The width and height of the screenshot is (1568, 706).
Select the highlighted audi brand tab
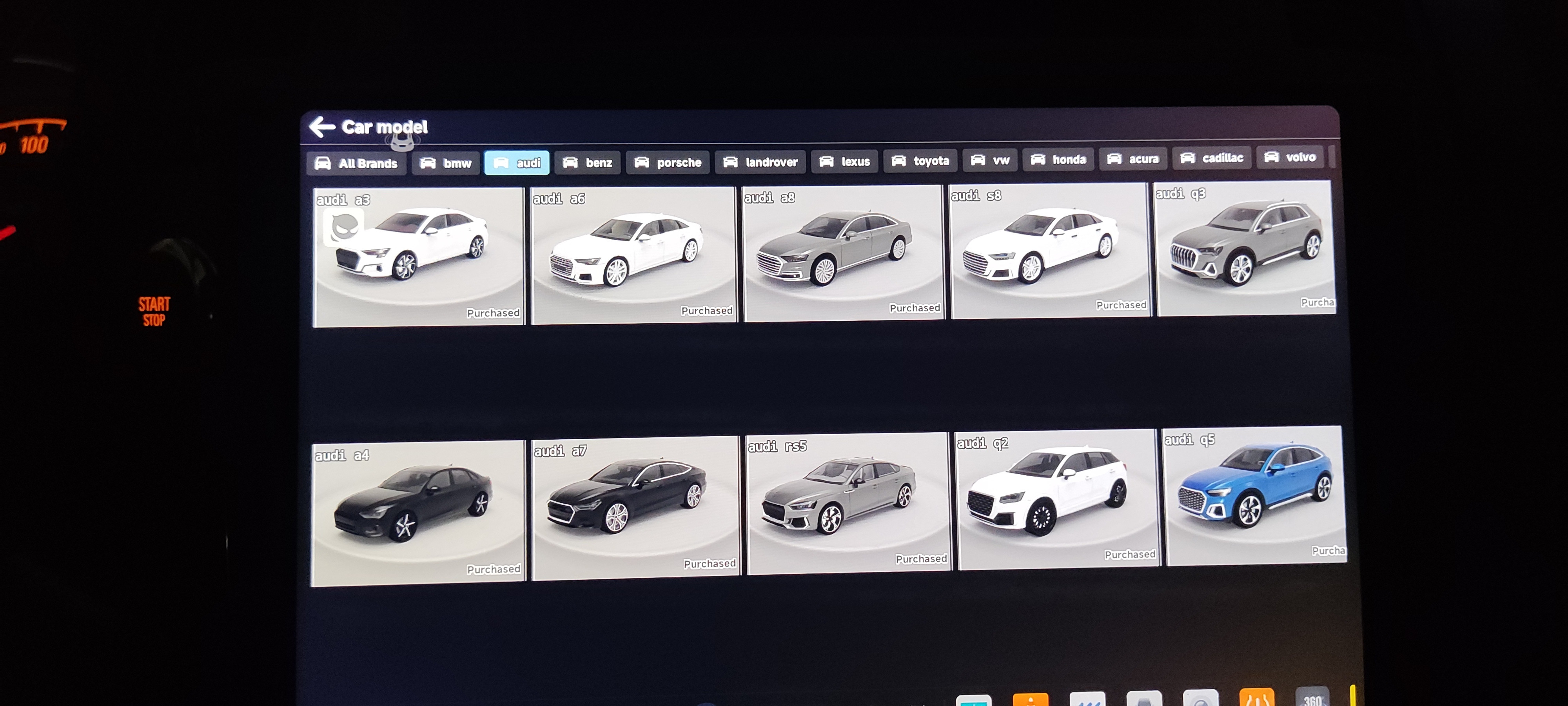[x=517, y=163]
